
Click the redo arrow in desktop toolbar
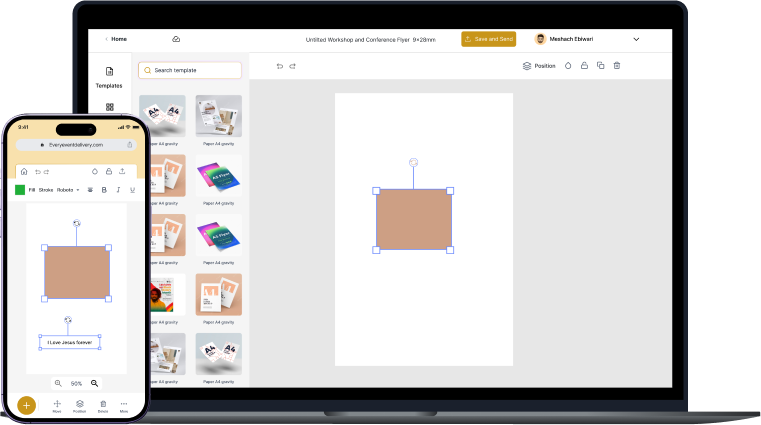tap(292, 66)
